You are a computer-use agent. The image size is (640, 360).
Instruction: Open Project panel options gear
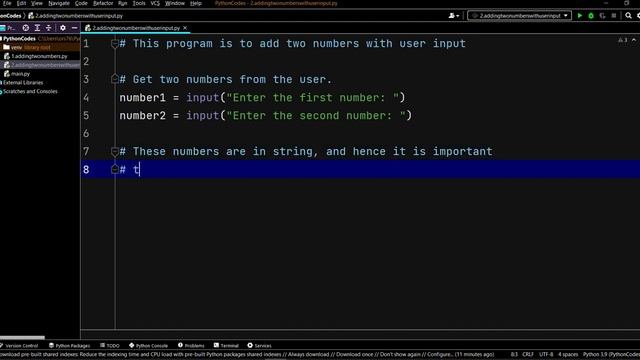62,28
